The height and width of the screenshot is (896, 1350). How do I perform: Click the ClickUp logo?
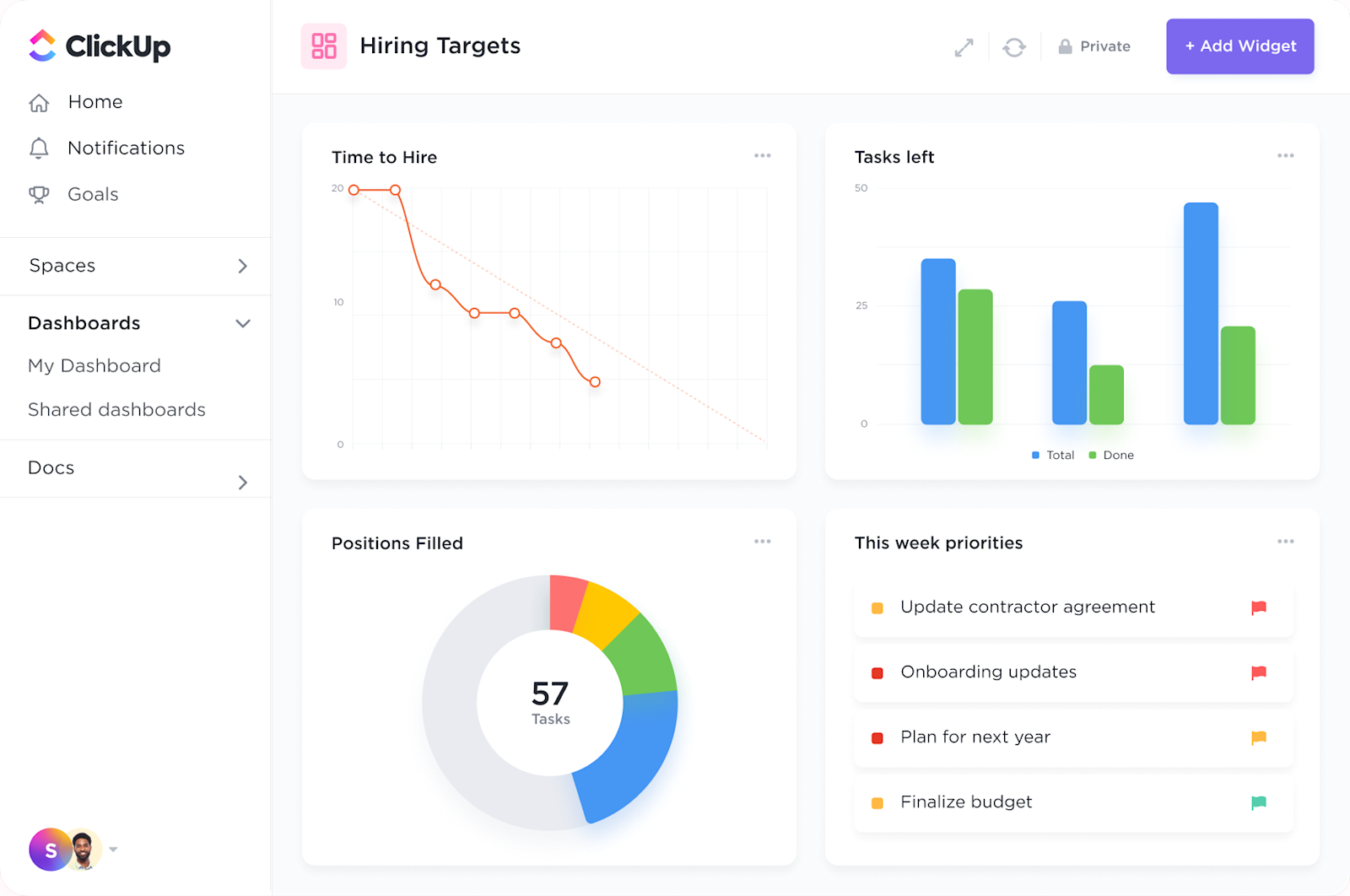98,46
